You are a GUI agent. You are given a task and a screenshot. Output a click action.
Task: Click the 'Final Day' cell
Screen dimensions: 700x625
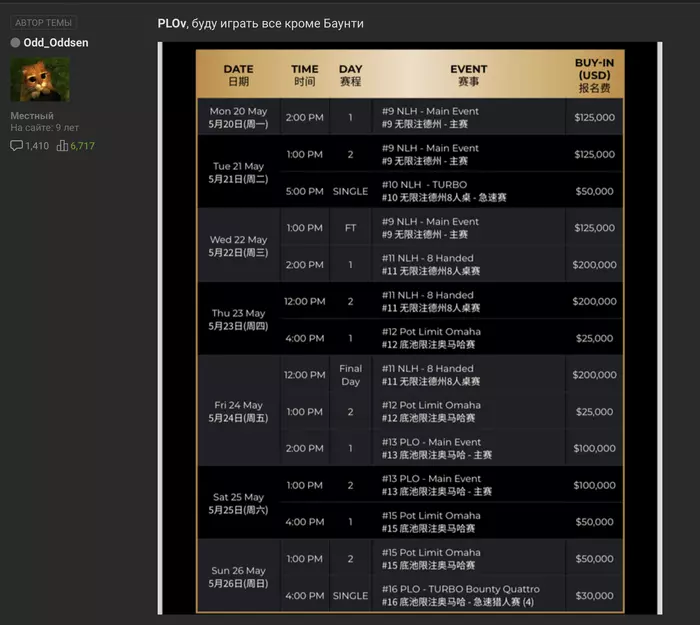[350, 375]
